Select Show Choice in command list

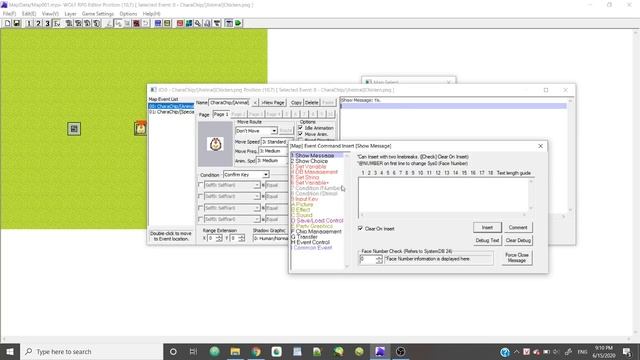pyautogui.click(x=311, y=161)
